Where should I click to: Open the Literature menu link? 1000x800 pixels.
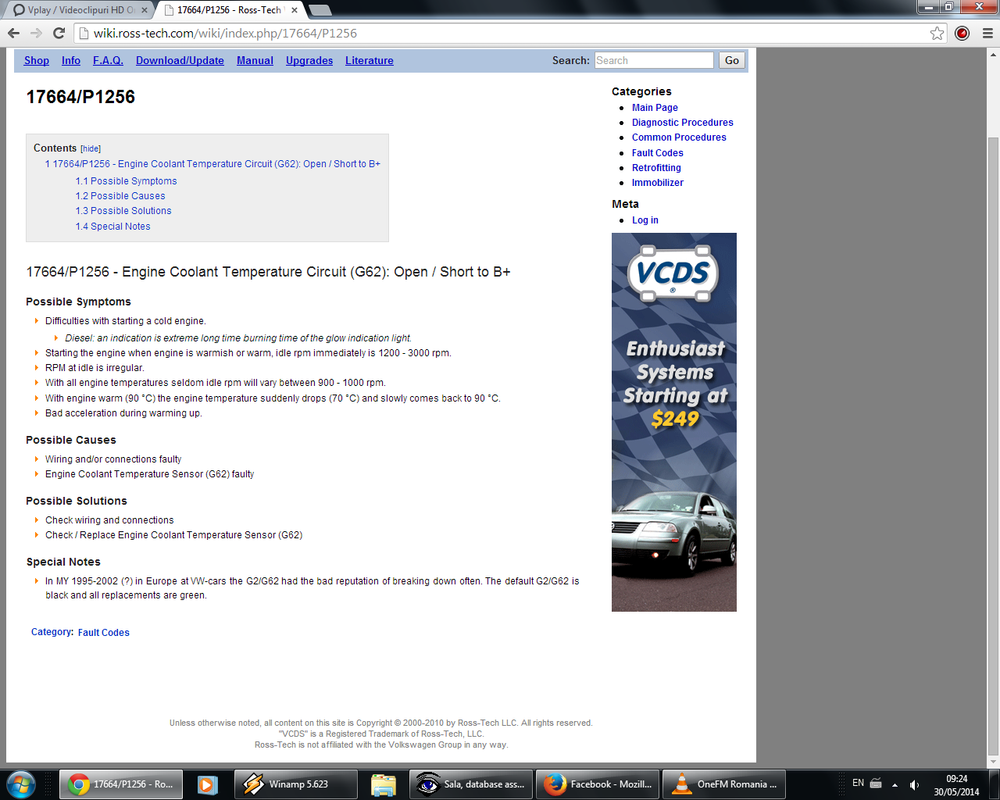pyautogui.click(x=369, y=60)
